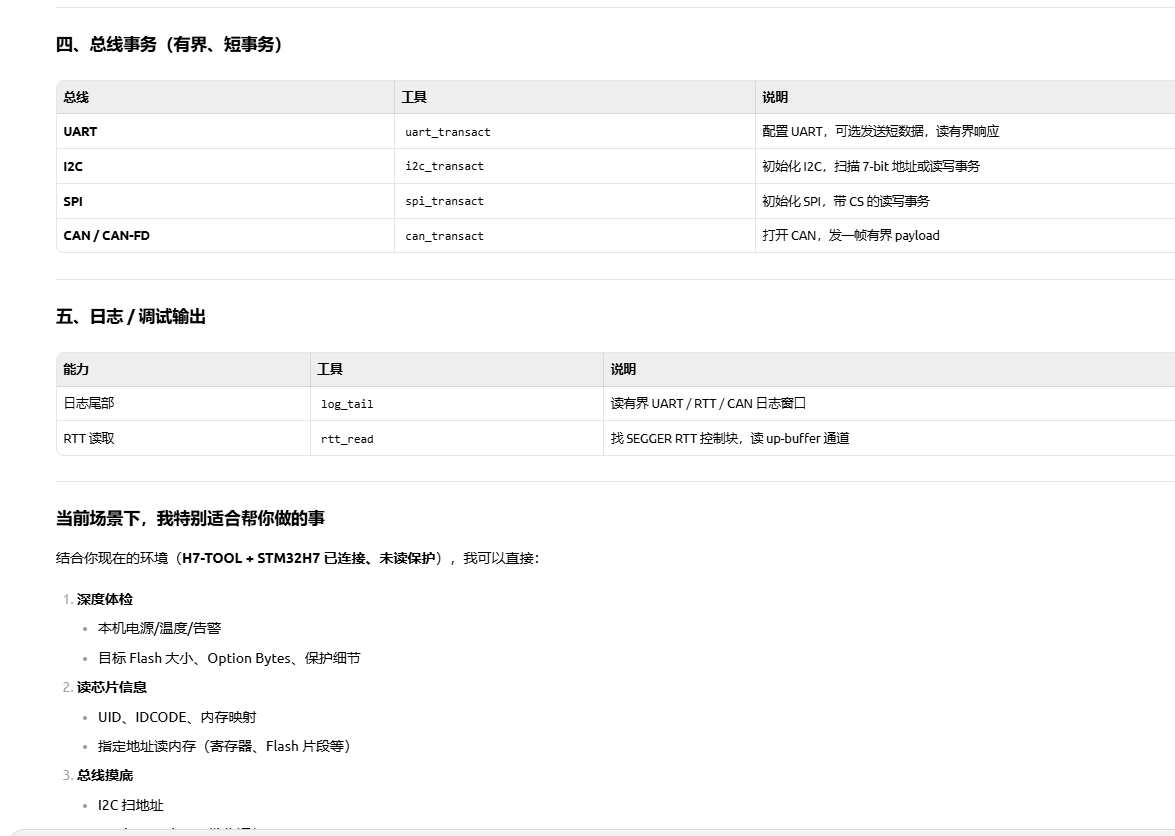
Task: Click the uart_transact tool name
Action: point(447,132)
